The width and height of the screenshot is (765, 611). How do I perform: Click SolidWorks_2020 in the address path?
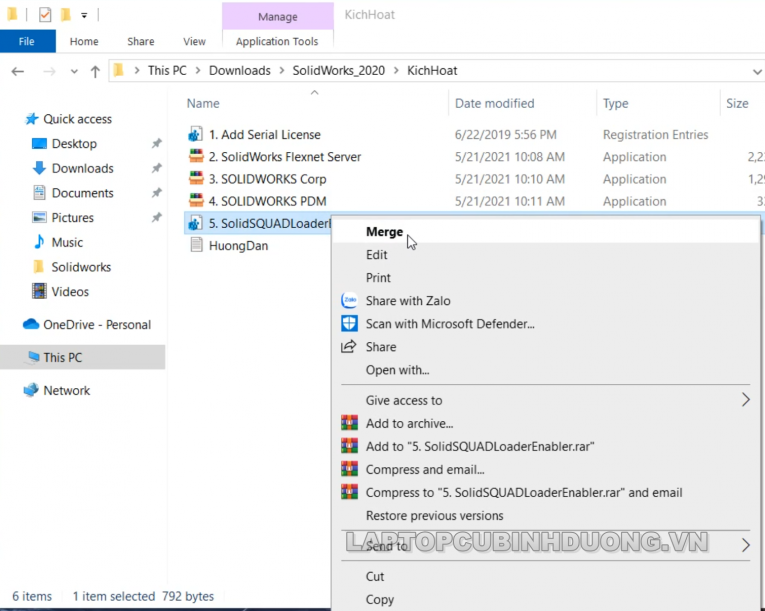339,71
